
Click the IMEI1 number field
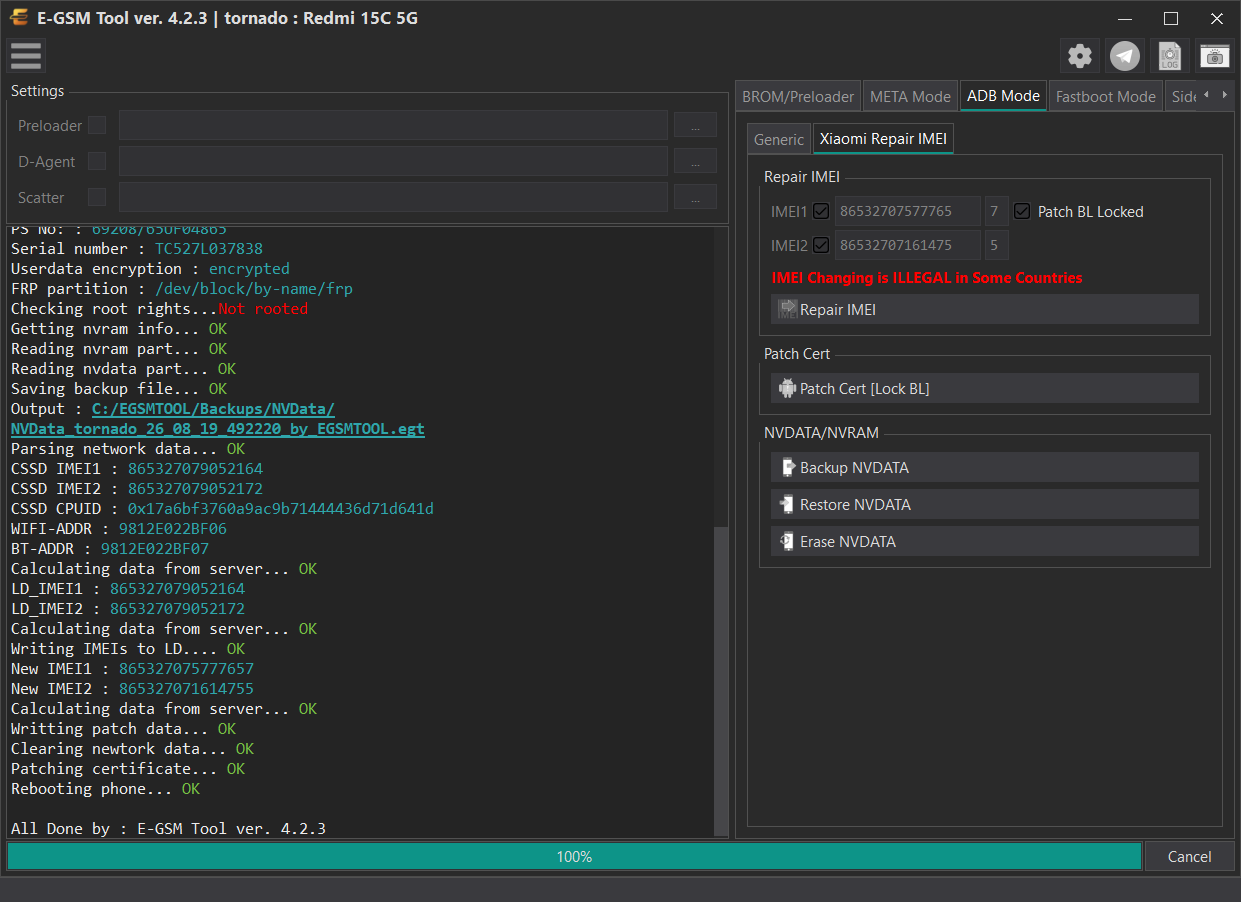coord(907,211)
